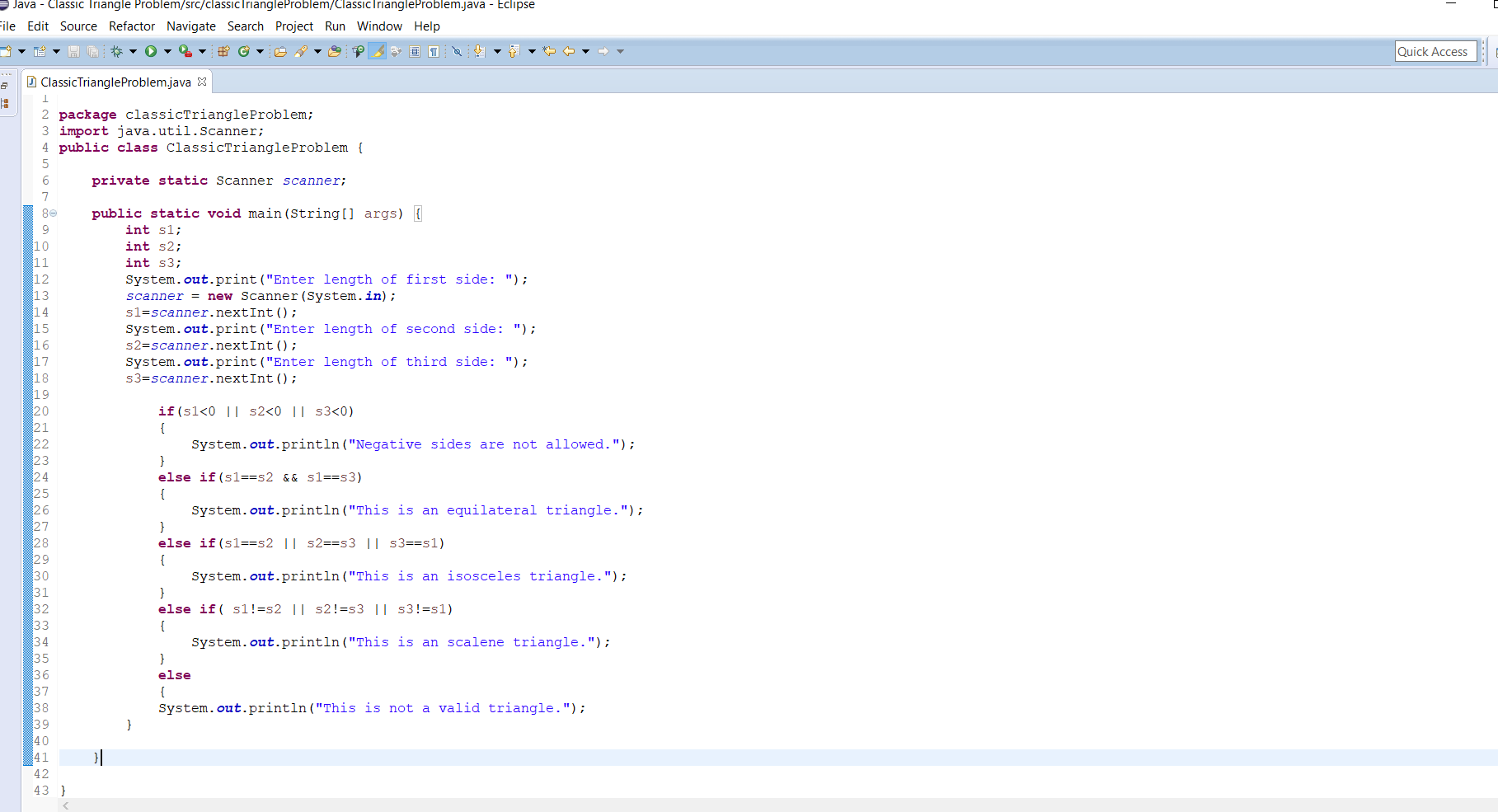The height and width of the screenshot is (812, 1498).
Task: Collapse the main method fold marker on line 8
Action: (x=53, y=214)
